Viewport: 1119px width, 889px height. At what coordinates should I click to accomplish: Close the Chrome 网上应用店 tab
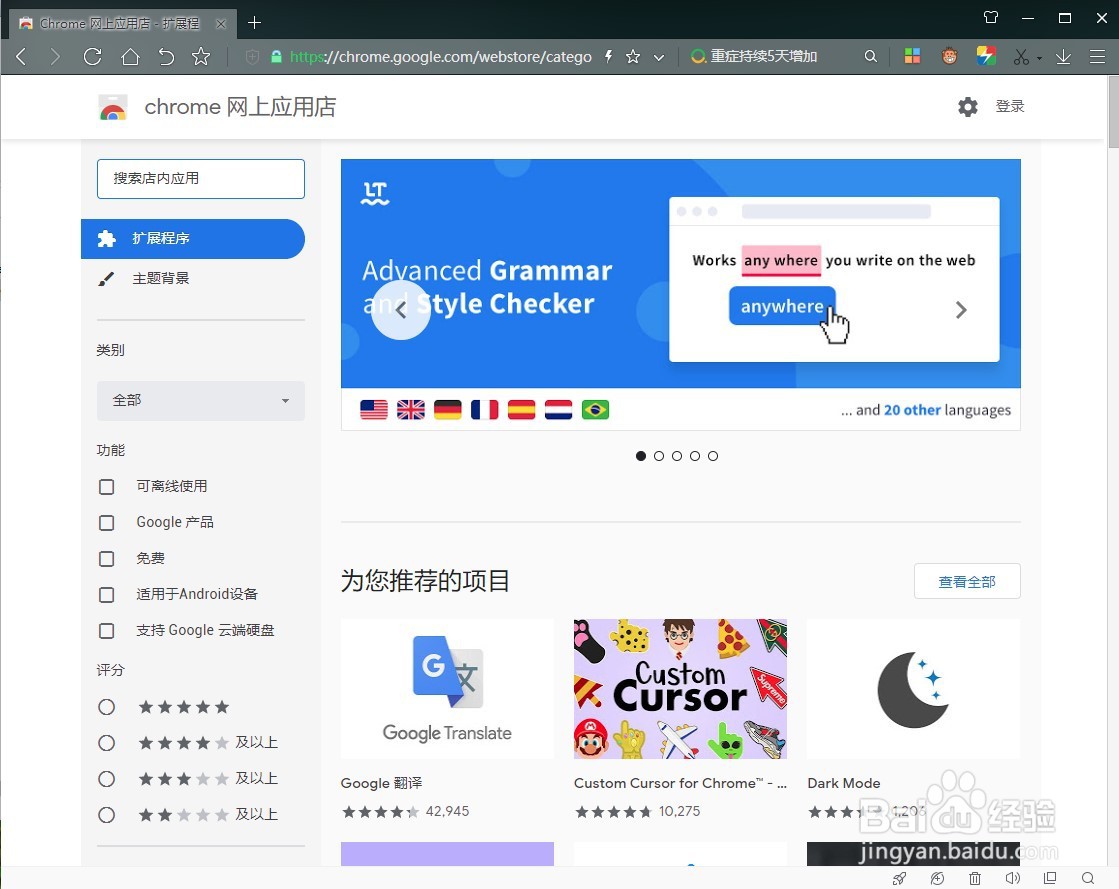coord(221,24)
